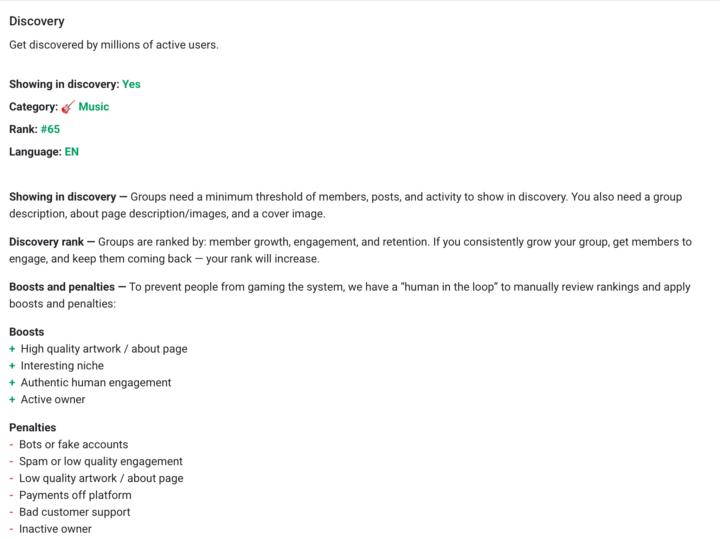Click the #65 rank value
Viewport: 720px width, 539px height.
pyautogui.click(x=50, y=129)
